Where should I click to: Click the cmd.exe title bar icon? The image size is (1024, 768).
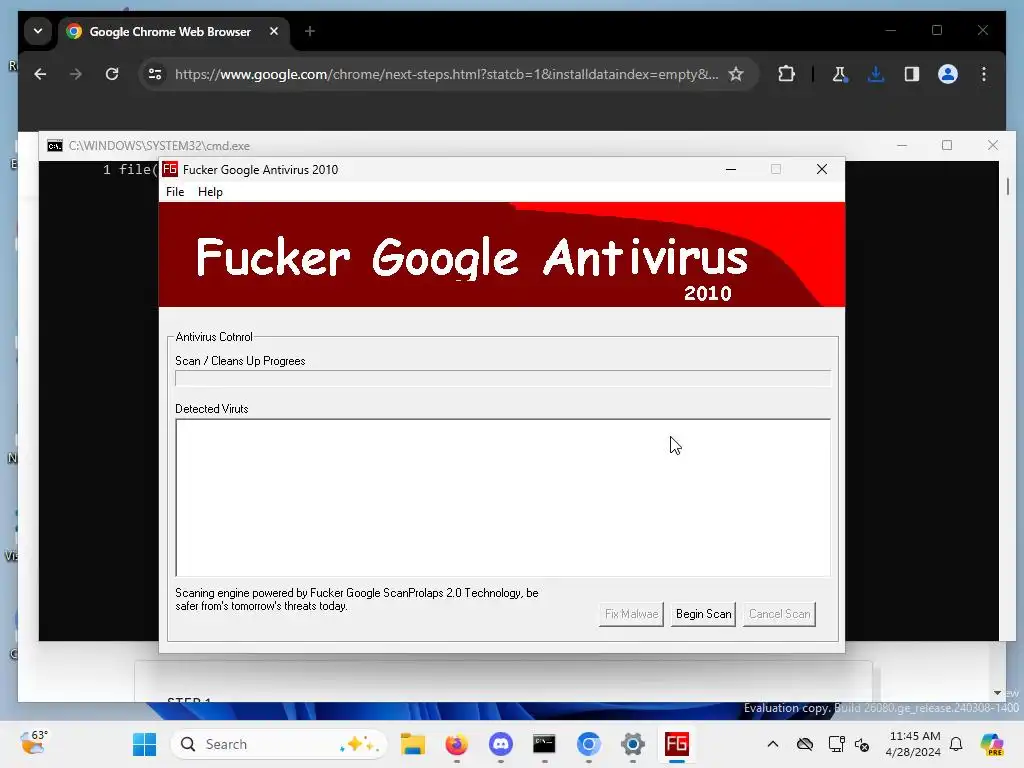55,146
